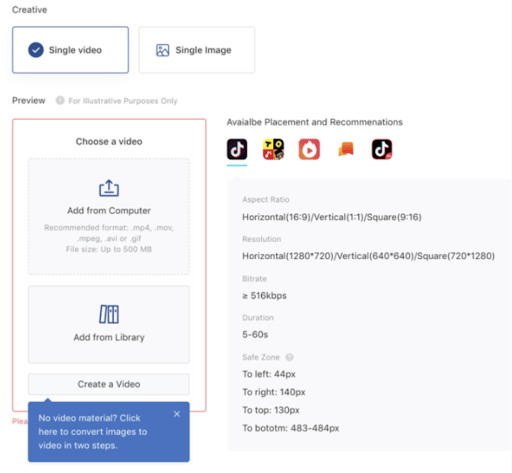The width and height of the screenshot is (512, 473).
Task: Close the blue video conversion tooltip
Action: (x=177, y=414)
